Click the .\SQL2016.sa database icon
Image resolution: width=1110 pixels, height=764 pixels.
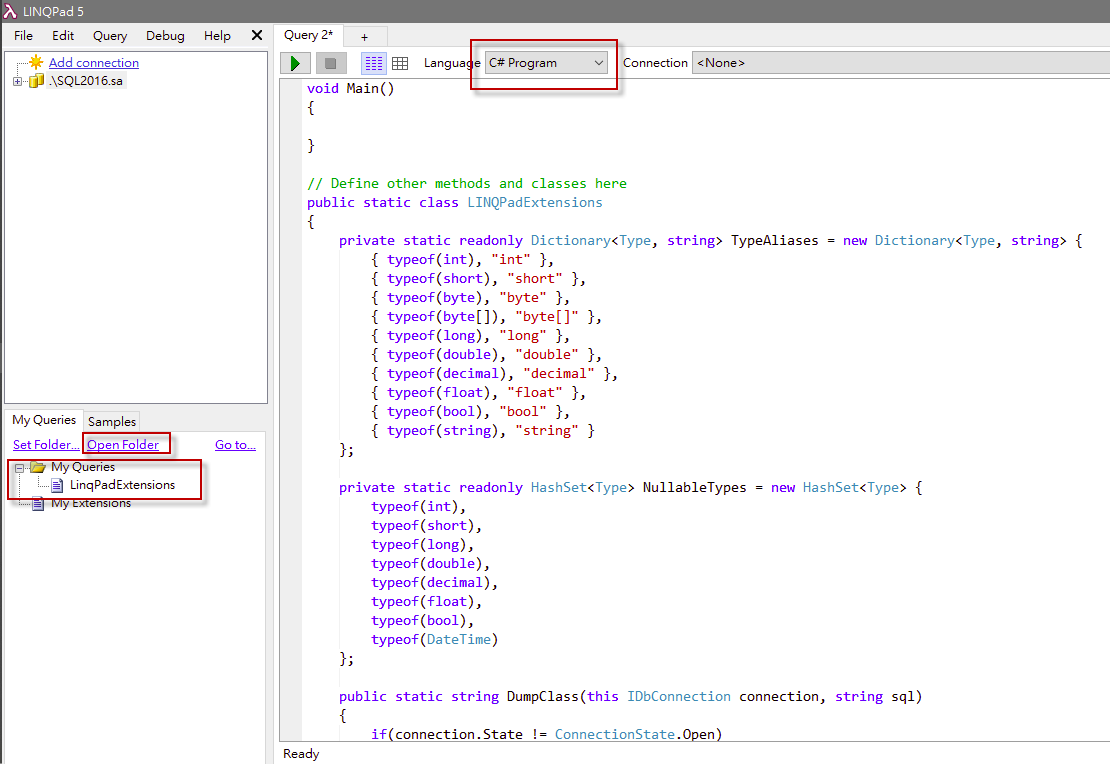(x=36, y=81)
